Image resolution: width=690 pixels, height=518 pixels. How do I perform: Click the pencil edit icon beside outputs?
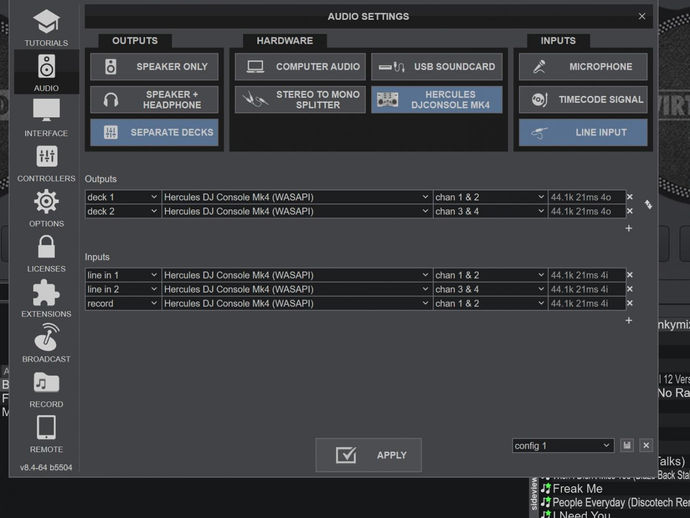click(648, 204)
